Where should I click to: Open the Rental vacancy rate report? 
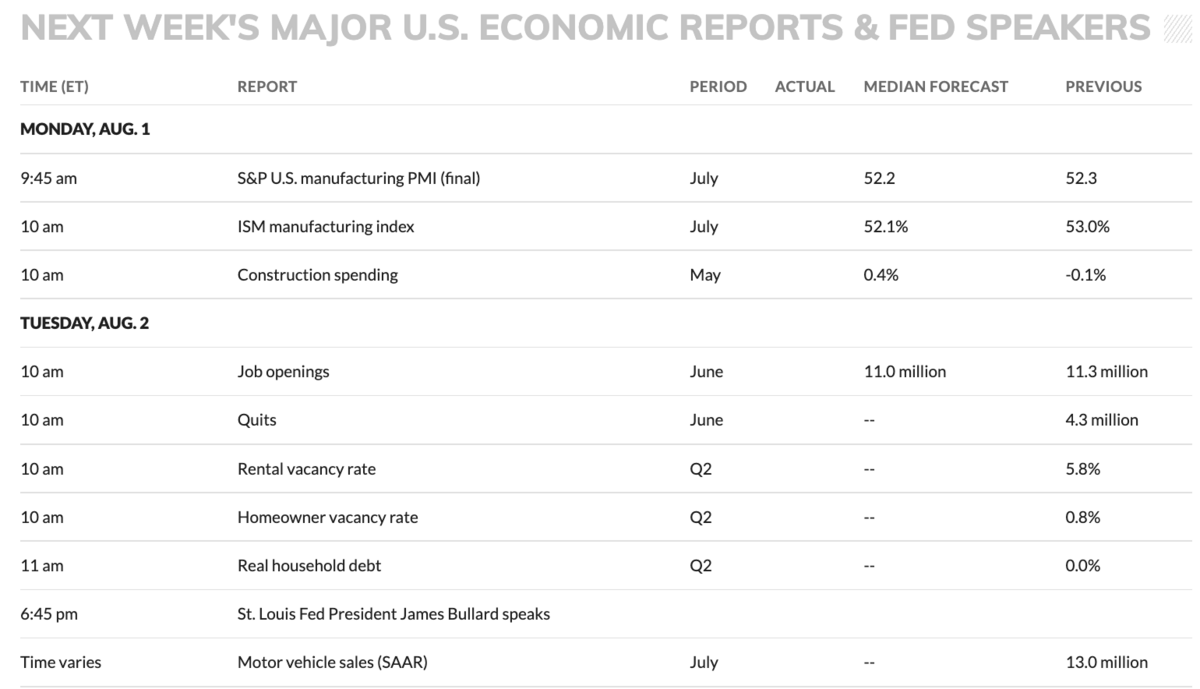tap(306, 469)
